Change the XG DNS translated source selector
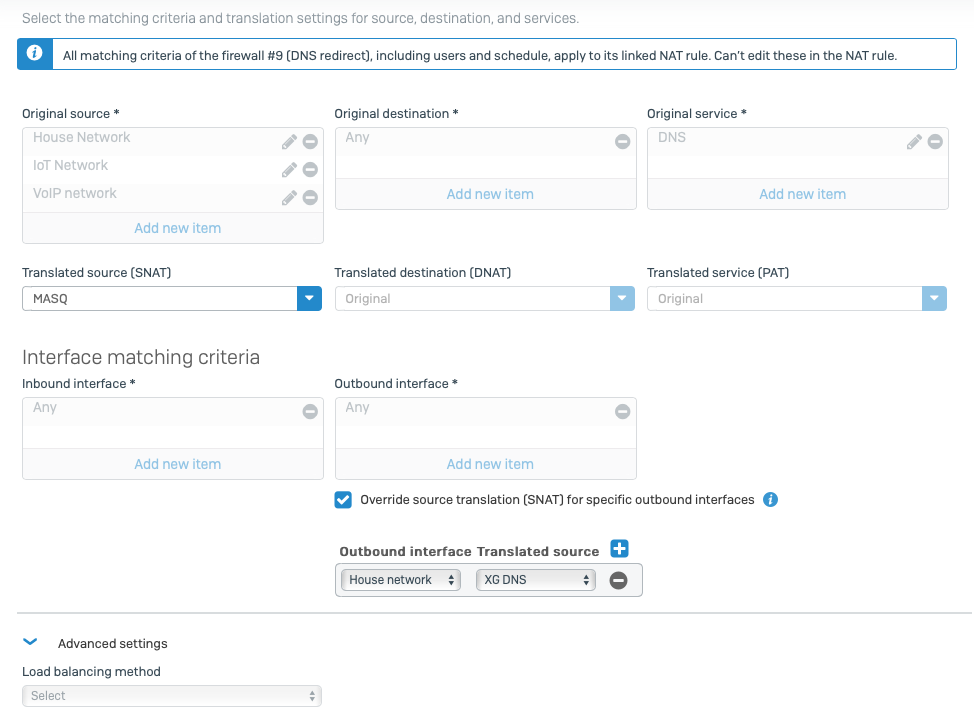The height and width of the screenshot is (718, 974). [535, 580]
